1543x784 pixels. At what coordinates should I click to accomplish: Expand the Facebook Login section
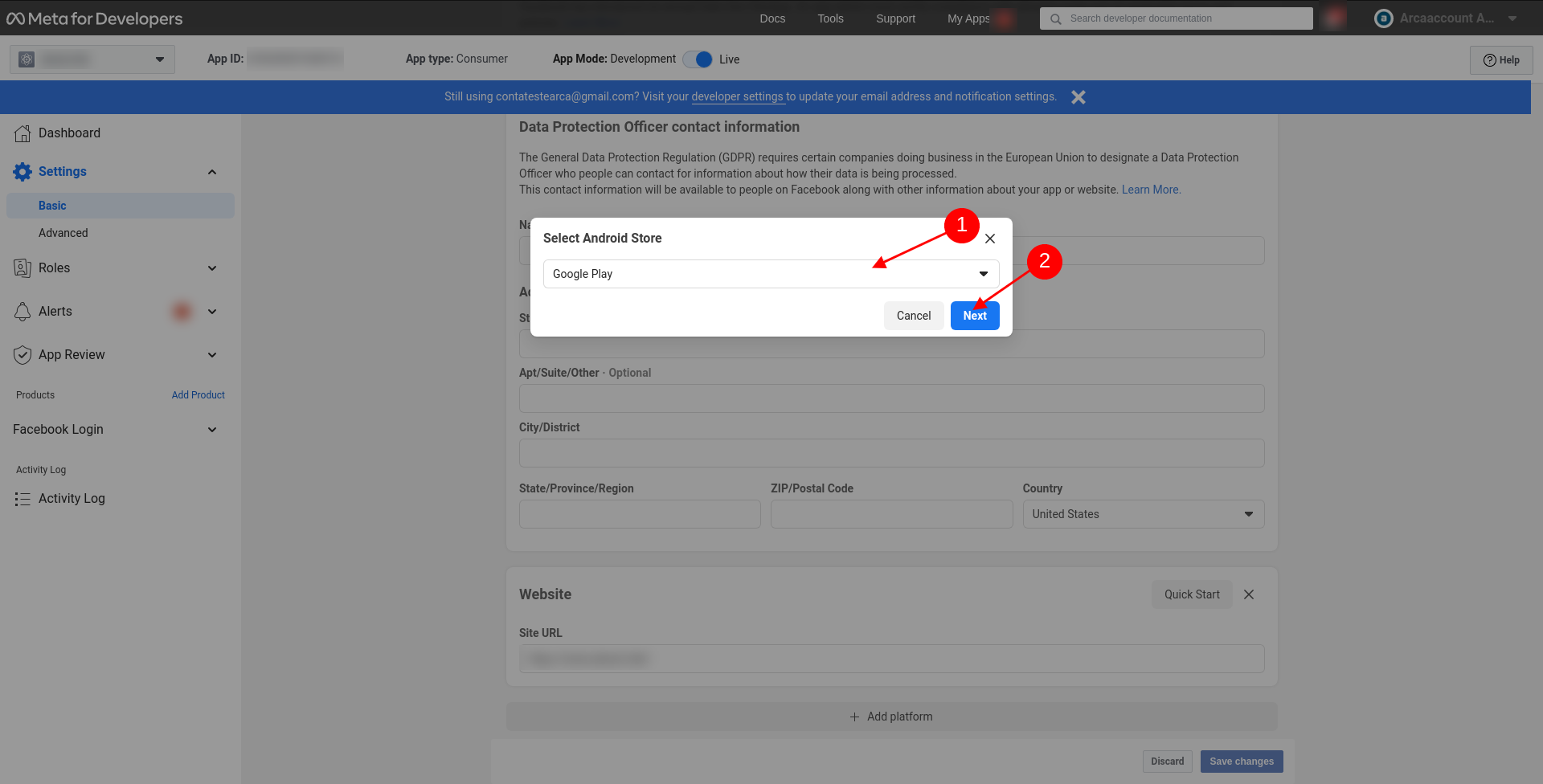212,430
